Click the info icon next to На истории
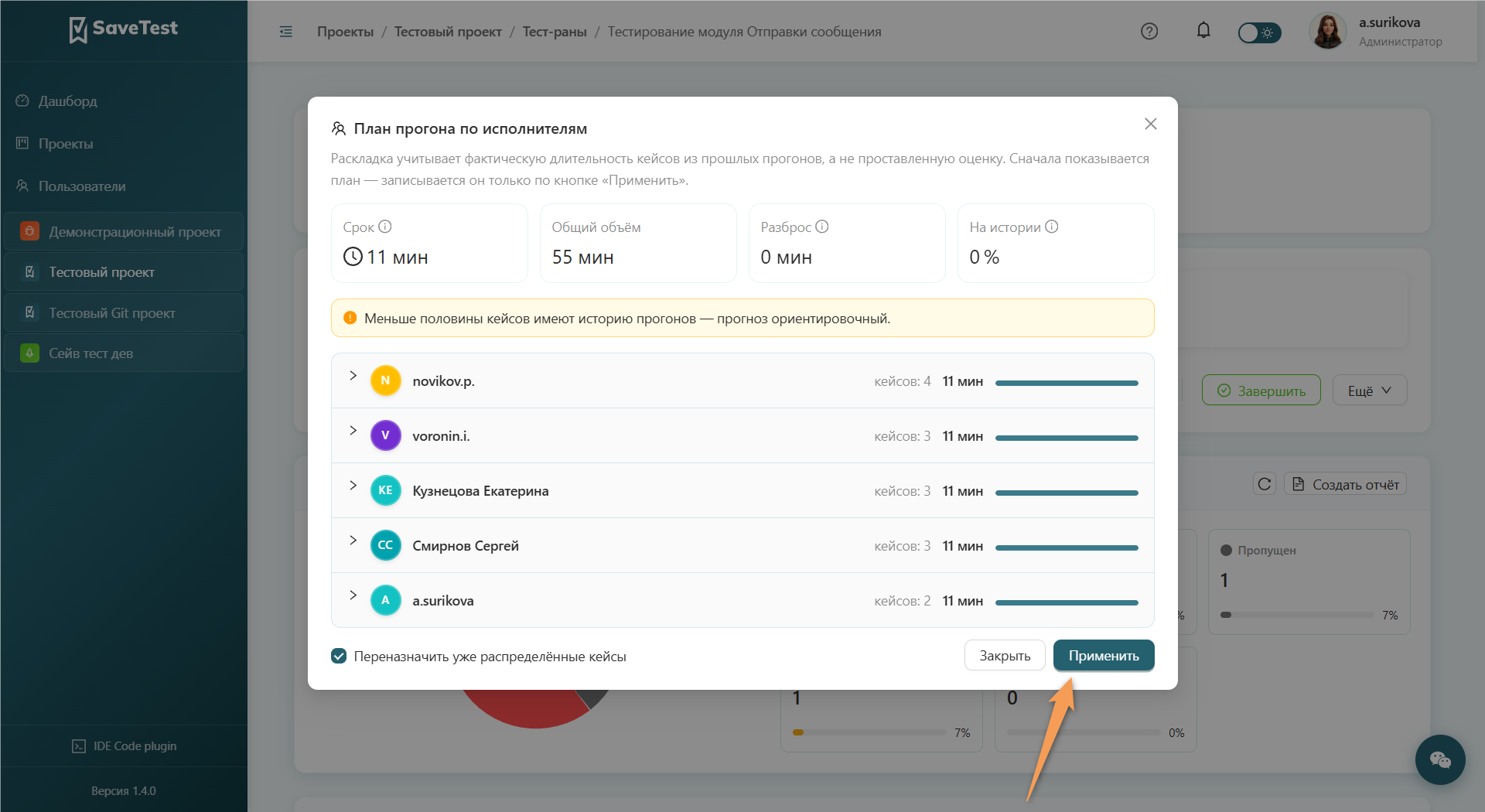Viewport: 1485px width, 812px height. click(1052, 227)
